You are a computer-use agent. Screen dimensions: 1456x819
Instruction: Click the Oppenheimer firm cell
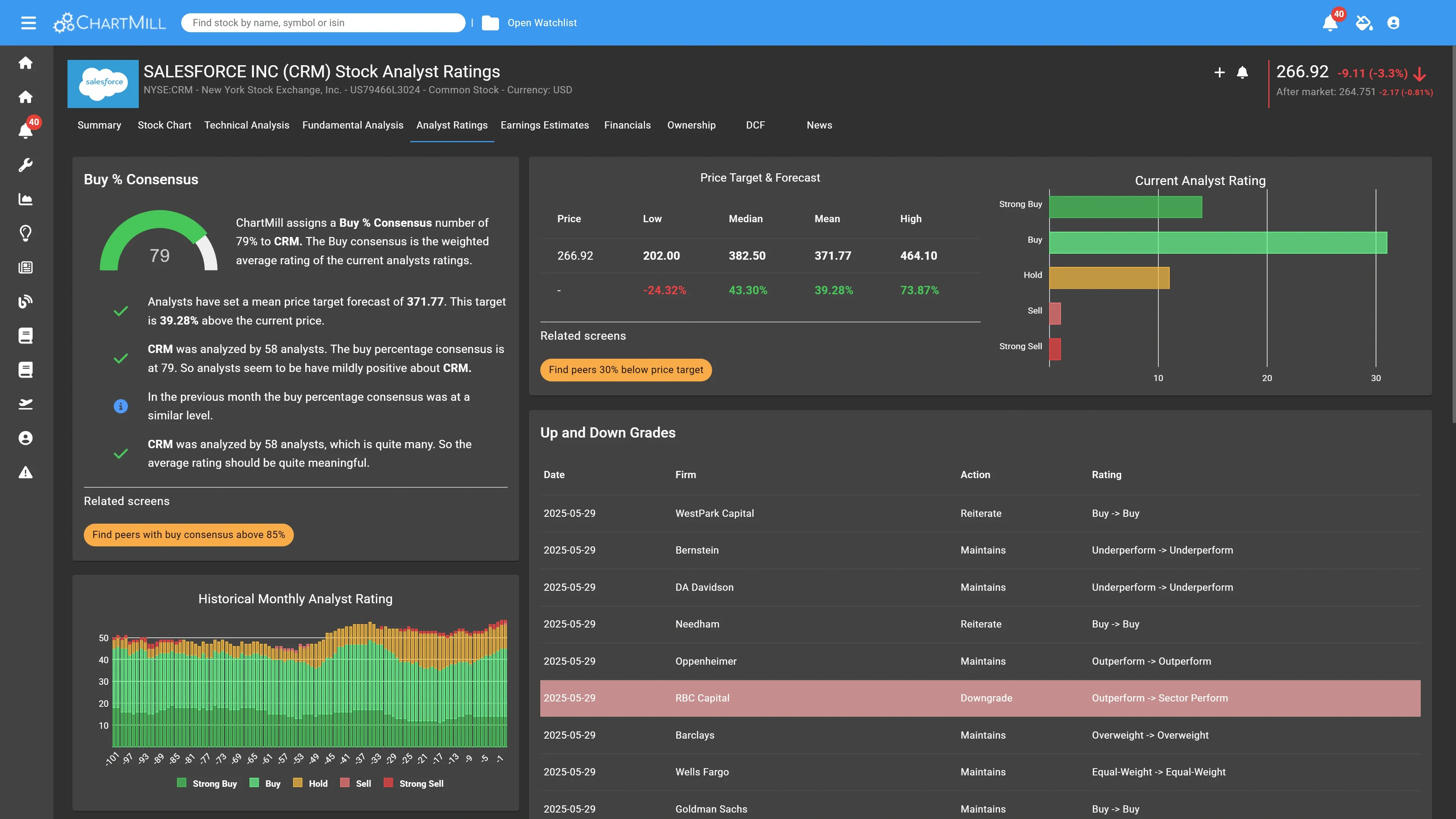coord(705,661)
